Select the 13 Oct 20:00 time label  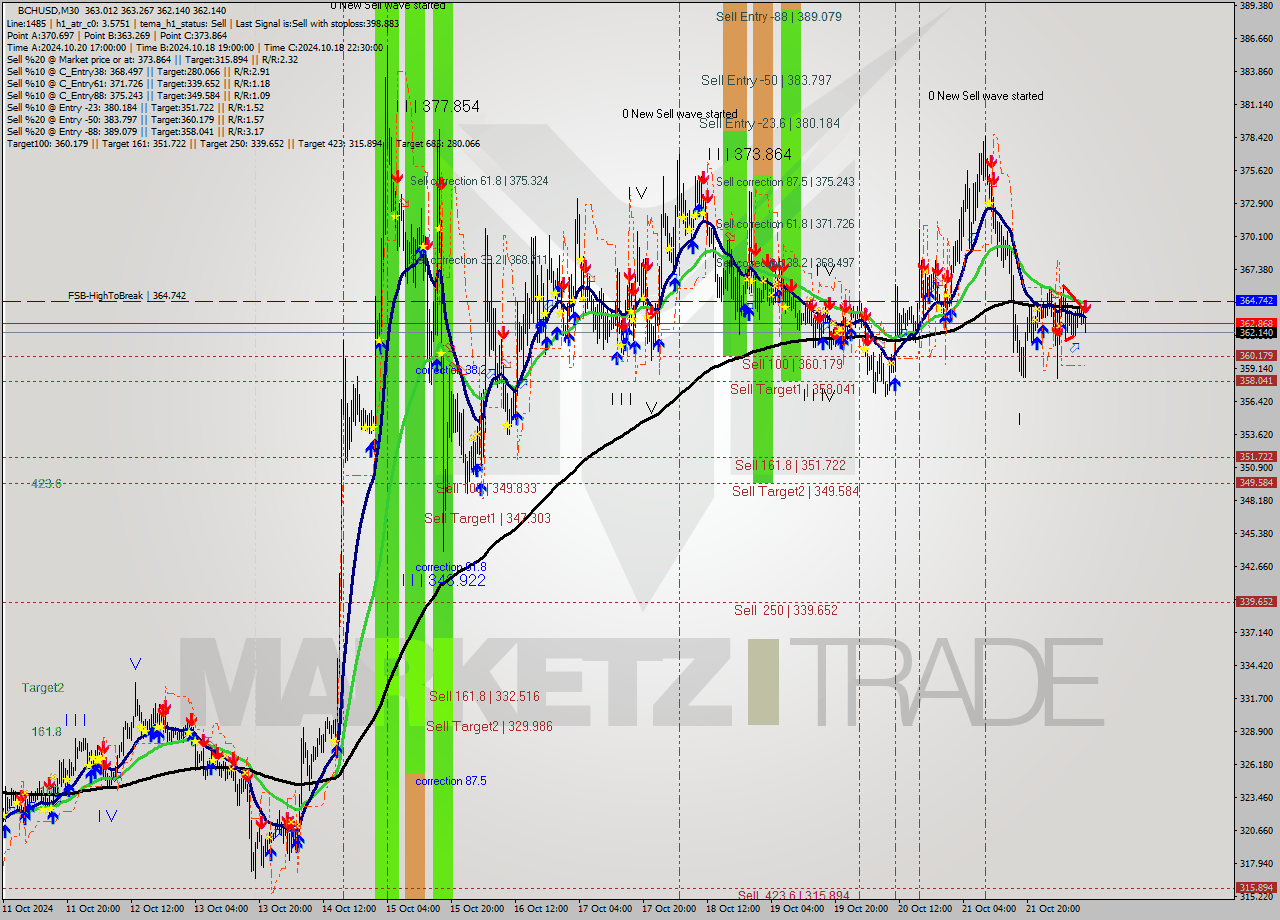[285, 909]
